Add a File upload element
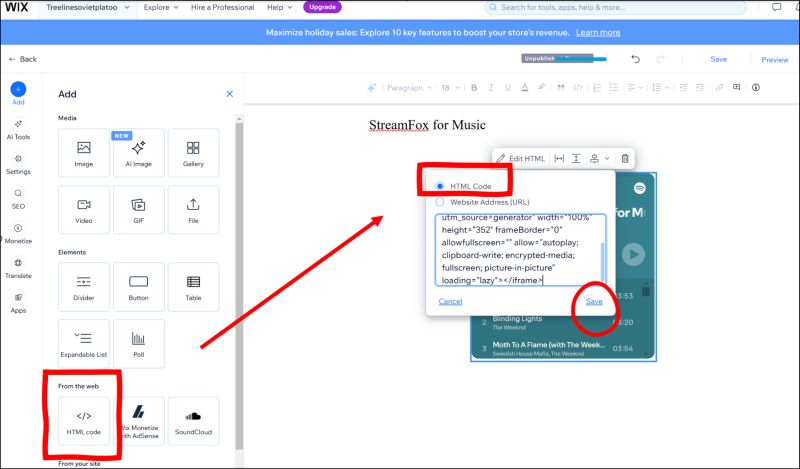Image resolution: width=800 pixels, height=469 pixels. (x=193, y=210)
